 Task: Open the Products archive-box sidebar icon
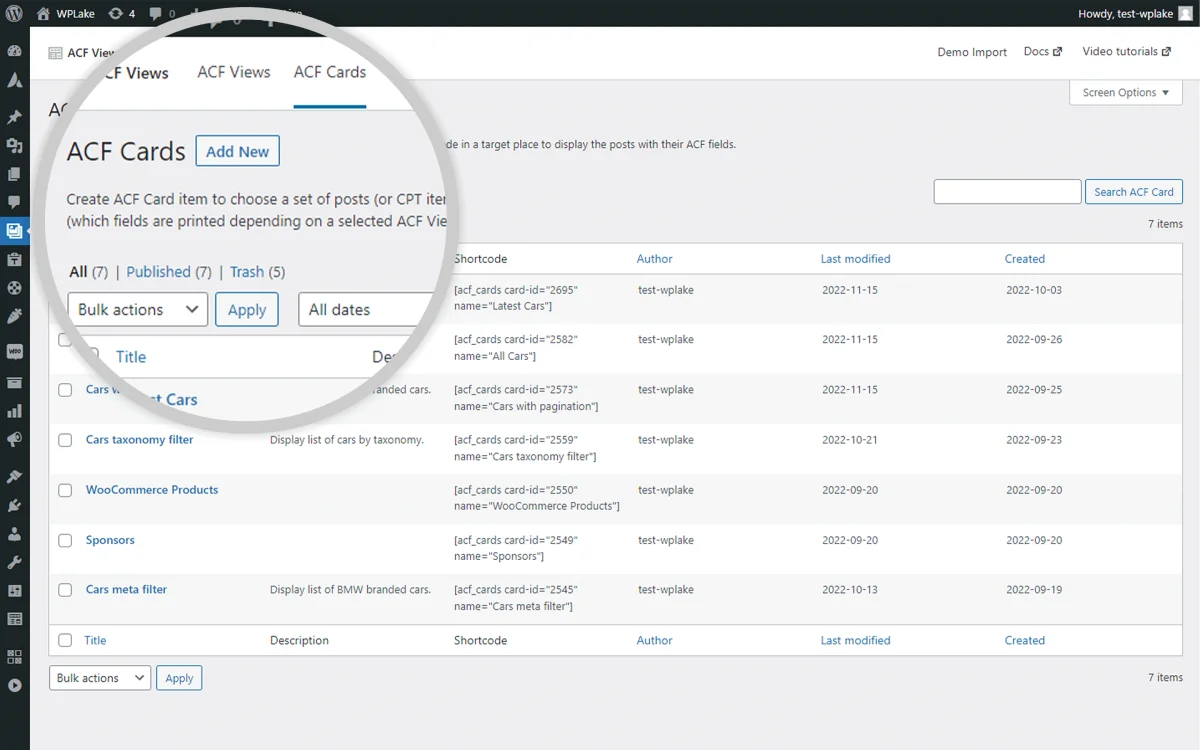pyautogui.click(x=15, y=382)
